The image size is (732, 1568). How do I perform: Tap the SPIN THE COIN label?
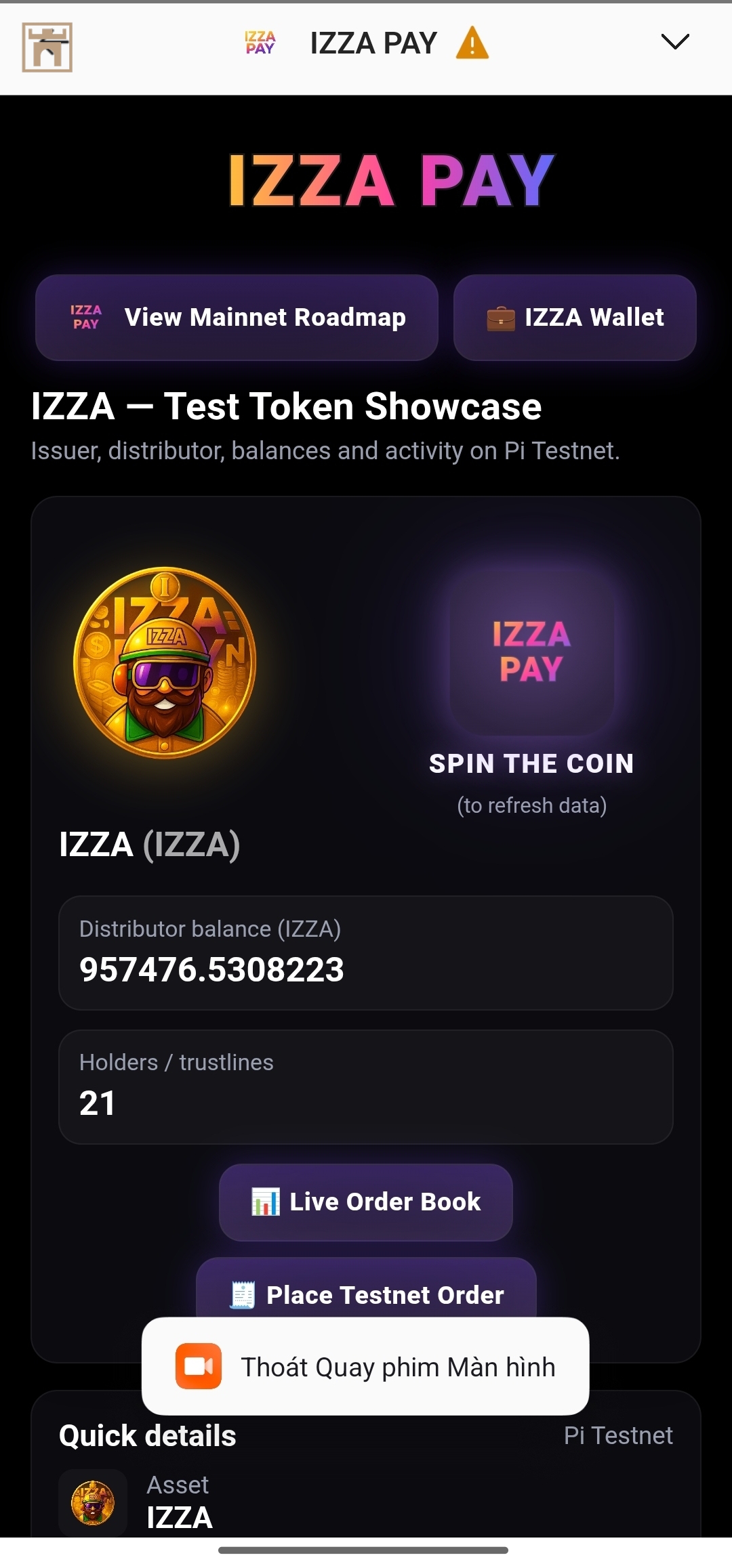532,764
